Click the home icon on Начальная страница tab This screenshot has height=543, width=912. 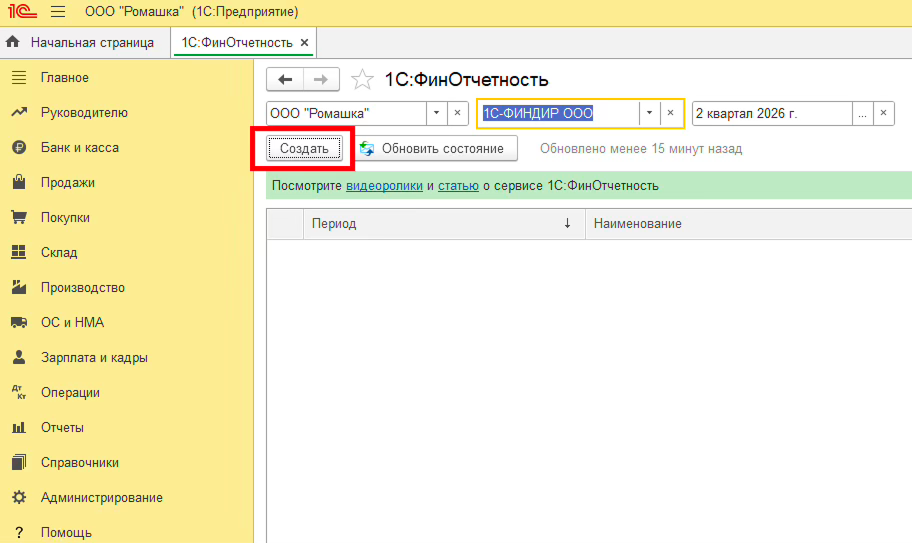tap(13, 42)
